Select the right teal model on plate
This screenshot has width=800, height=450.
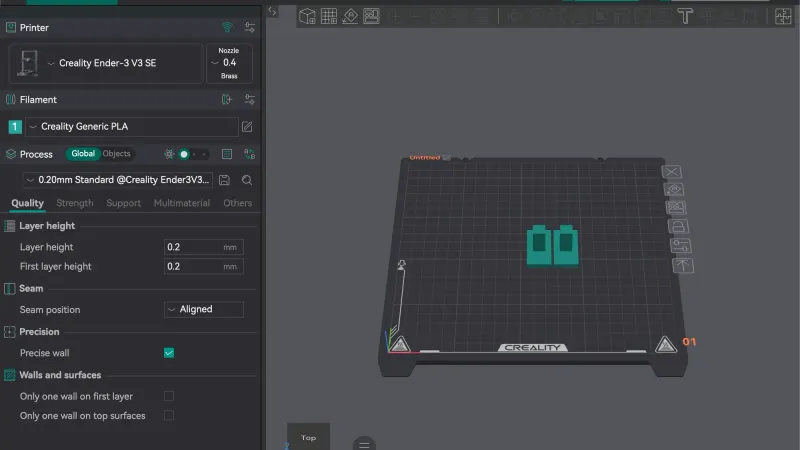point(566,245)
